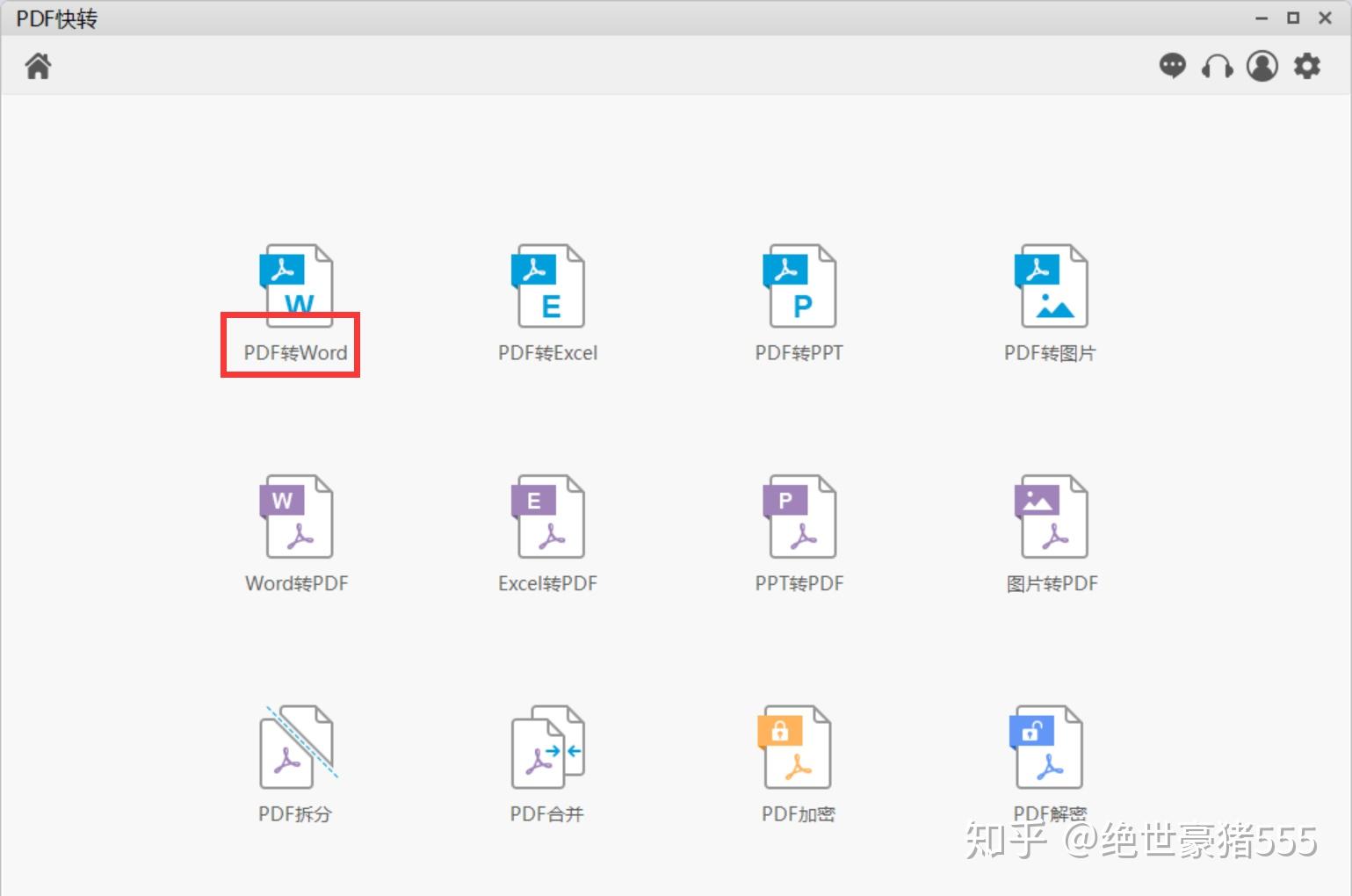Open the Word转PDF tool icon
The image size is (1352, 896).
(x=296, y=517)
